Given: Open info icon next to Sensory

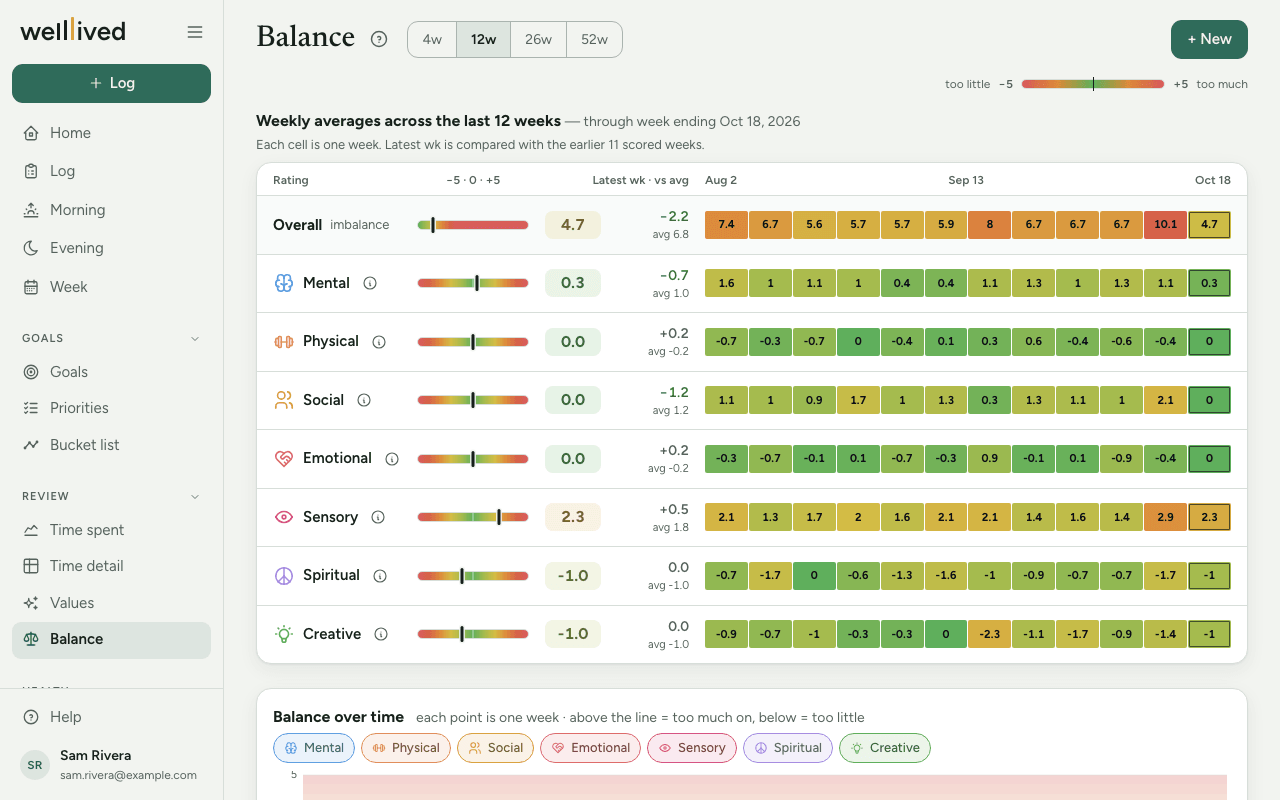Looking at the screenshot, I should click(x=378, y=517).
